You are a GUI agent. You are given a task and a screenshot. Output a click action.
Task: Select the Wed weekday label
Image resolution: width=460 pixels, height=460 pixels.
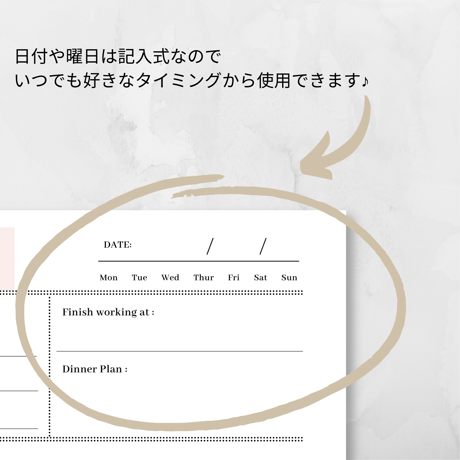170,277
